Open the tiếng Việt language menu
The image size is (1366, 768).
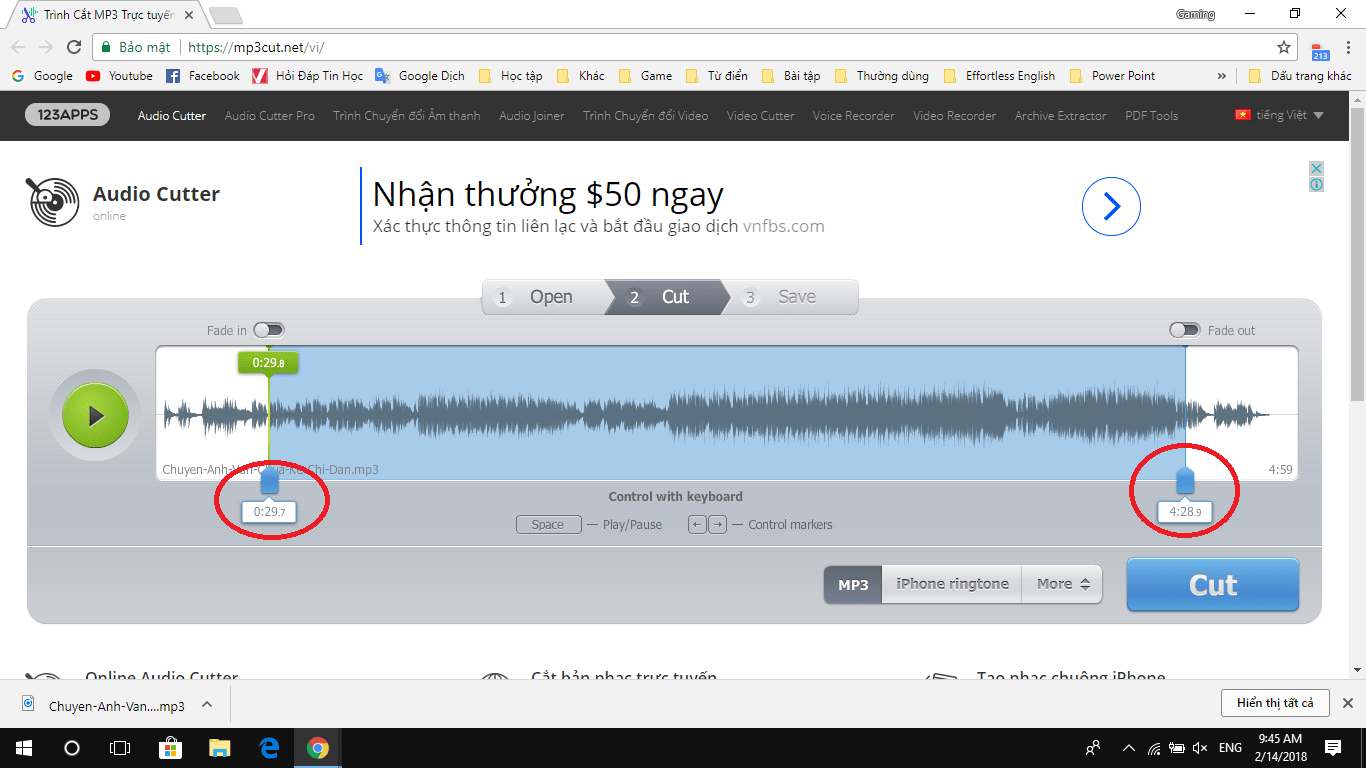(1280, 115)
